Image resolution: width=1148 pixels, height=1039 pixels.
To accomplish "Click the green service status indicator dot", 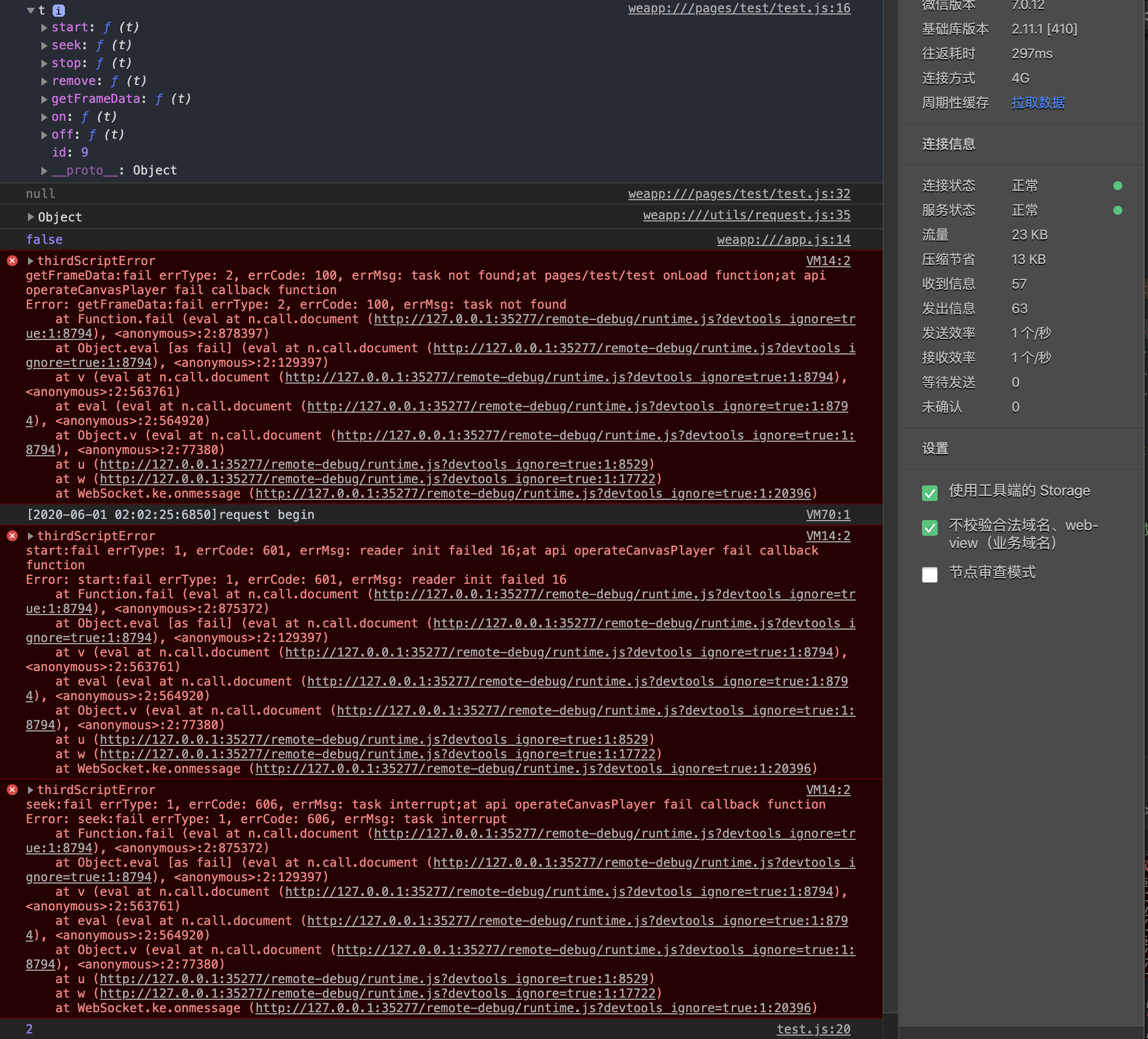I will pyautogui.click(x=1117, y=210).
